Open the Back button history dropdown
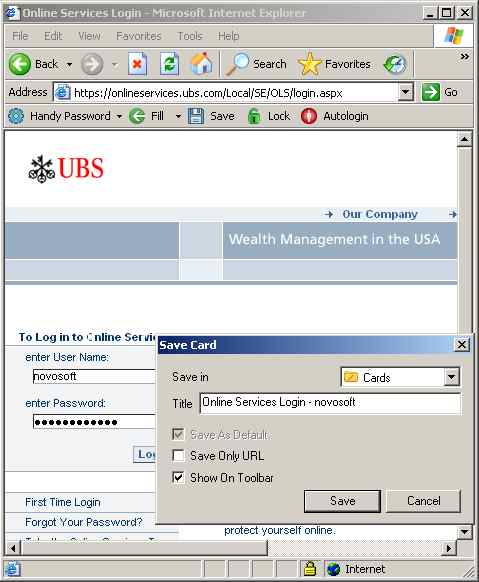The height and width of the screenshot is (582, 479). click(x=69, y=65)
